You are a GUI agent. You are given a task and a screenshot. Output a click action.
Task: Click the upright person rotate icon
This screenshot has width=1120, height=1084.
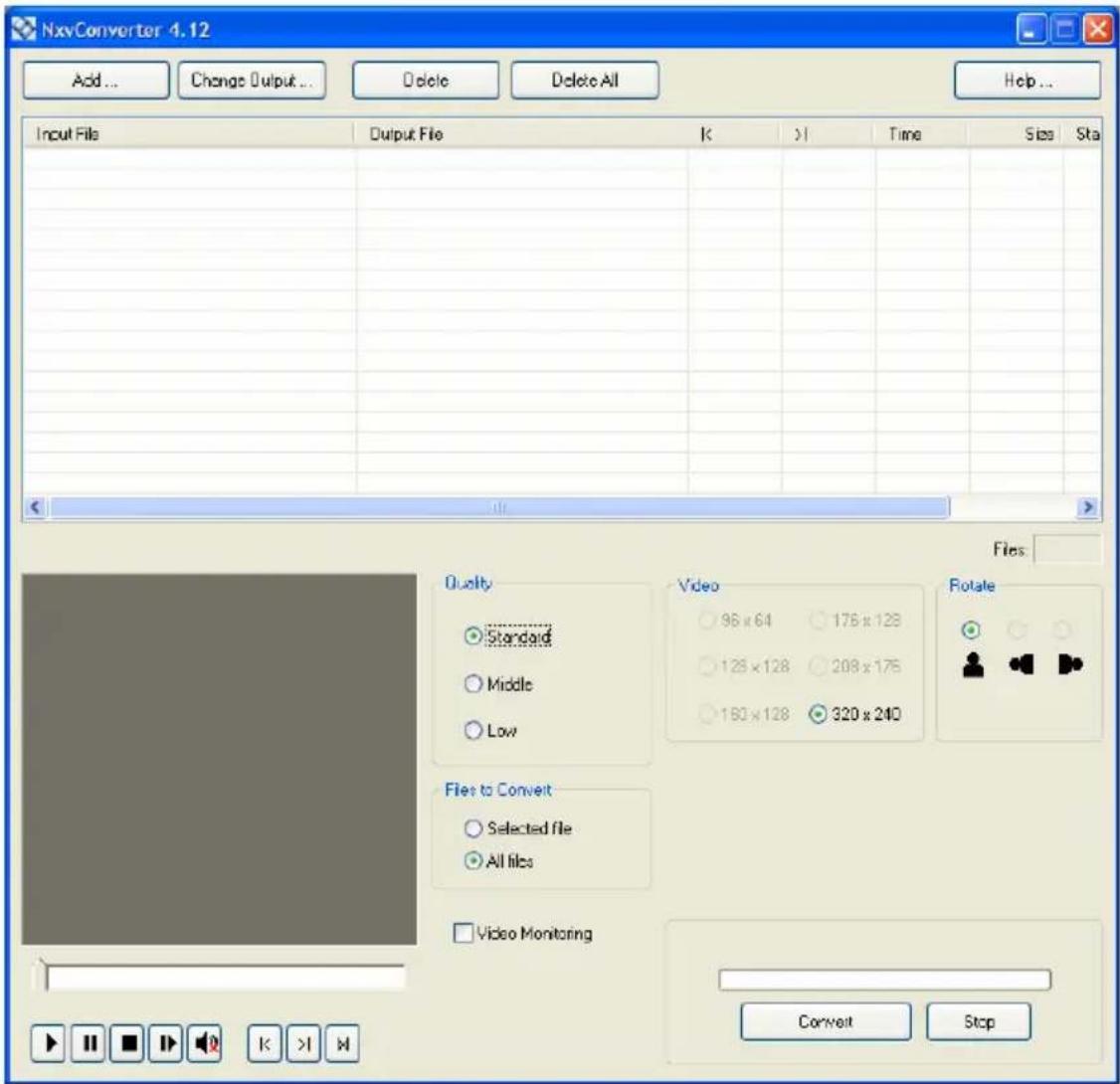[972, 665]
